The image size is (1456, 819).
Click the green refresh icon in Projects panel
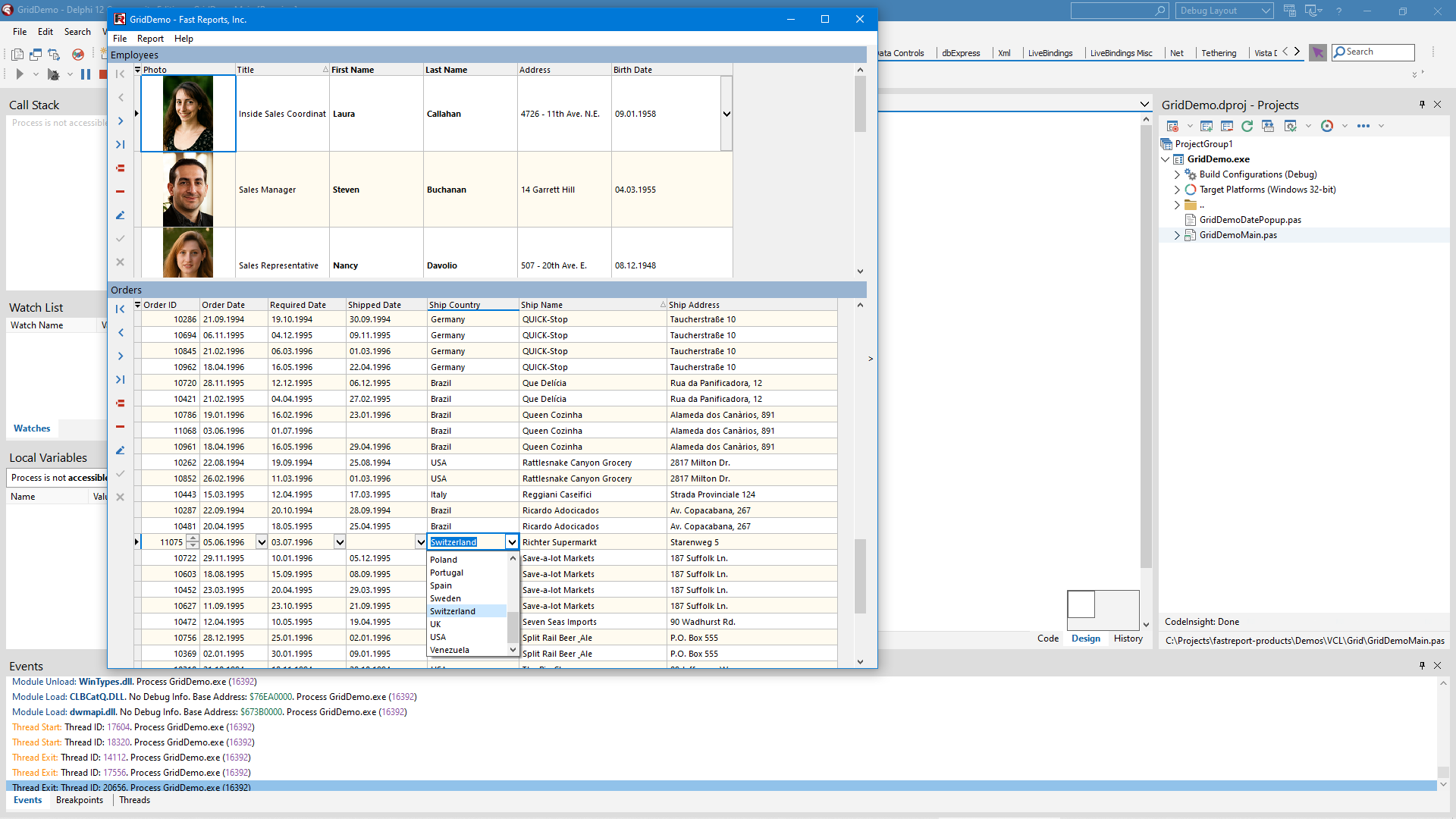(1247, 126)
